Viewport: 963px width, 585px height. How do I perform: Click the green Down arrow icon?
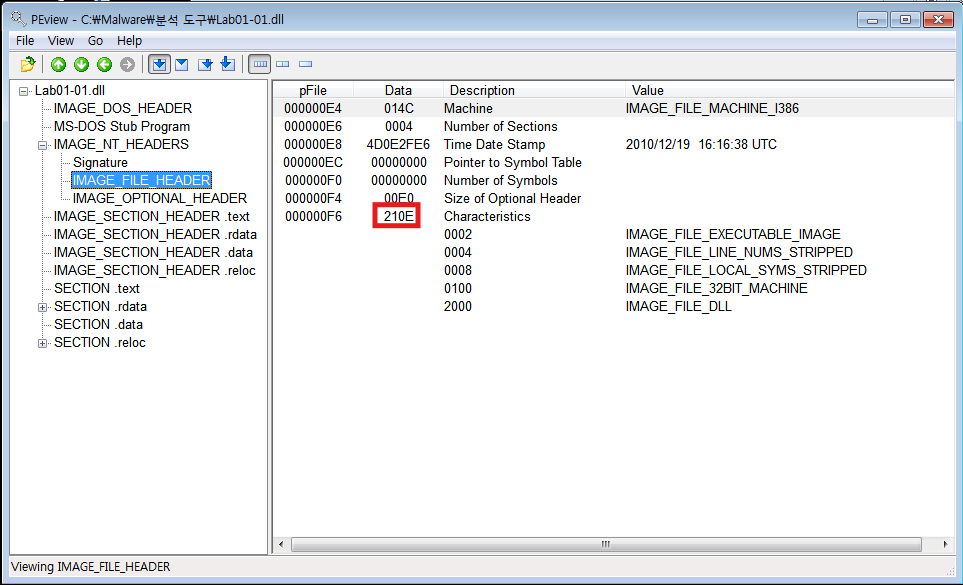[x=81, y=64]
